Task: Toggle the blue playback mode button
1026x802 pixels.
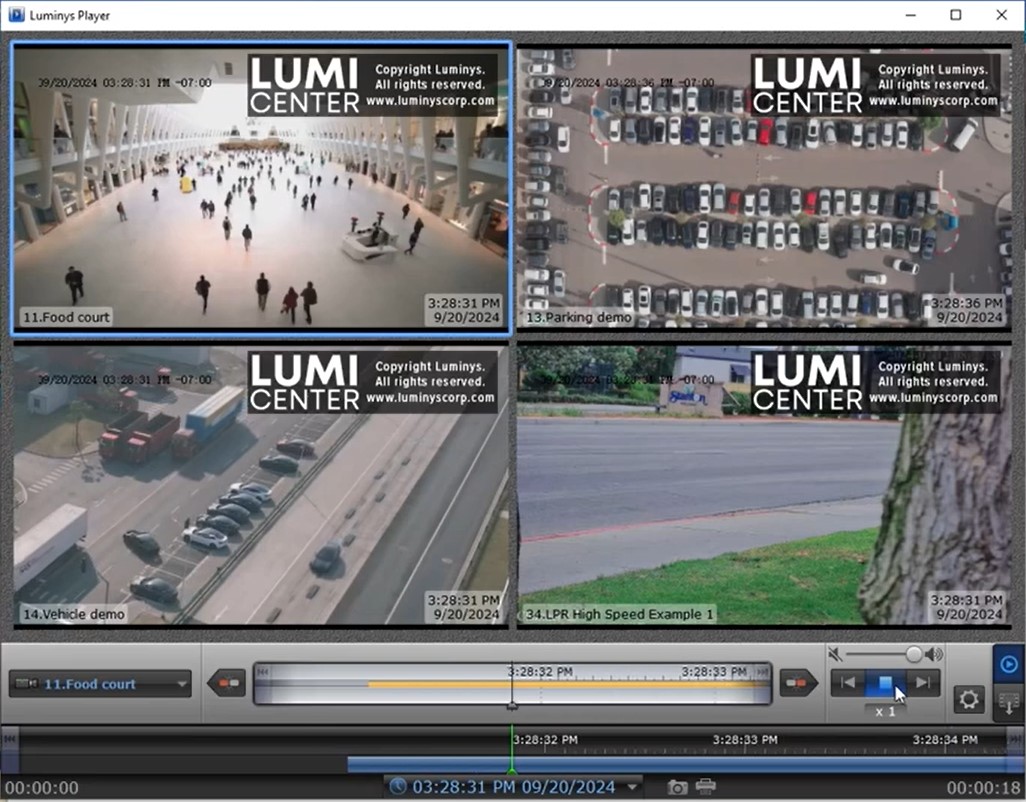Action: (x=1008, y=664)
